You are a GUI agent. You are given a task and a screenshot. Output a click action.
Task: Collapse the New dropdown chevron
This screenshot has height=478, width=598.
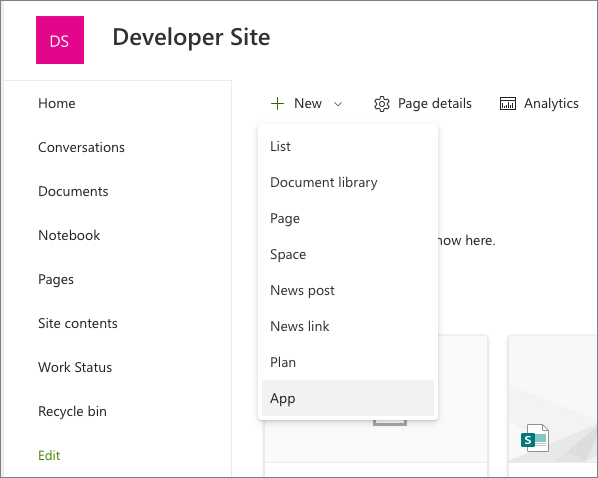point(338,104)
